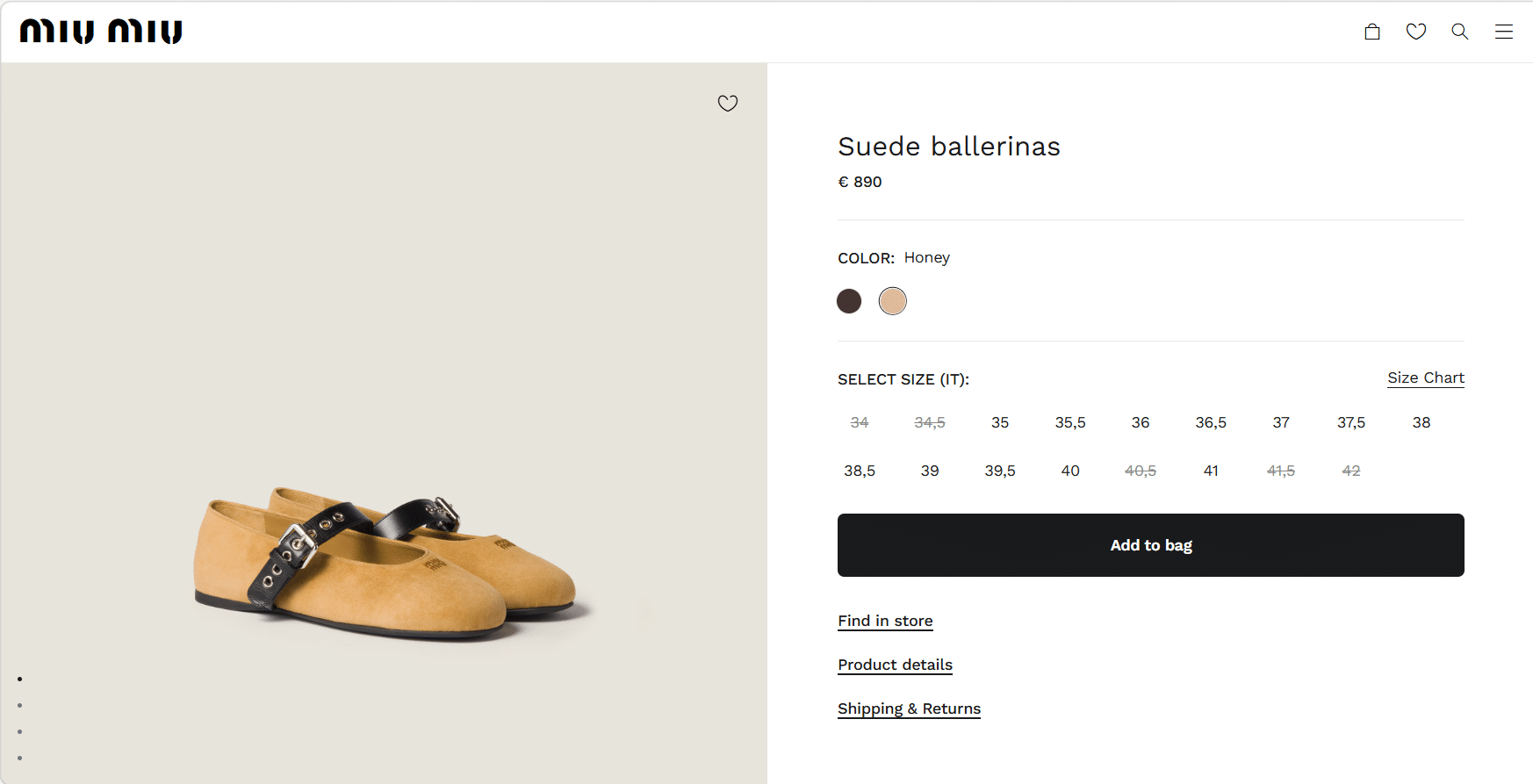
Task: Select the dark brown color swatch
Action: [x=849, y=301]
